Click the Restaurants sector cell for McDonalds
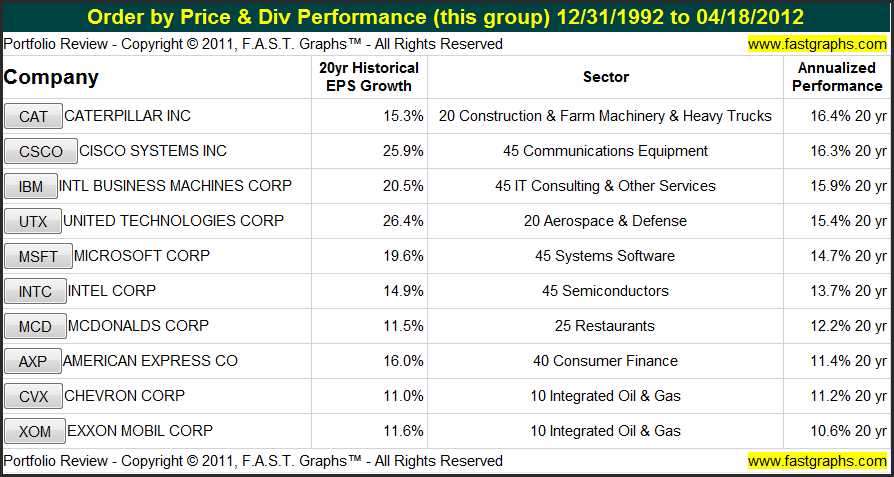Image resolution: width=894 pixels, height=477 pixels. [605, 326]
